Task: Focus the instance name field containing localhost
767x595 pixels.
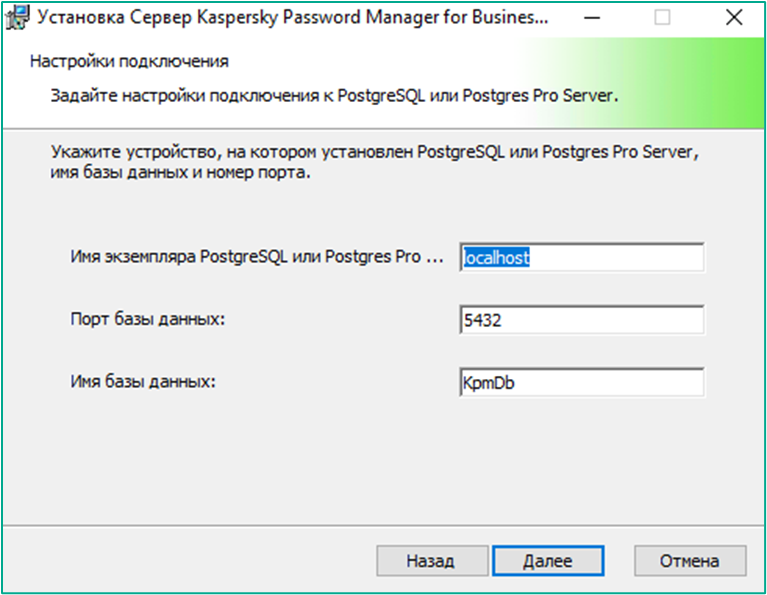Action: coord(582,257)
